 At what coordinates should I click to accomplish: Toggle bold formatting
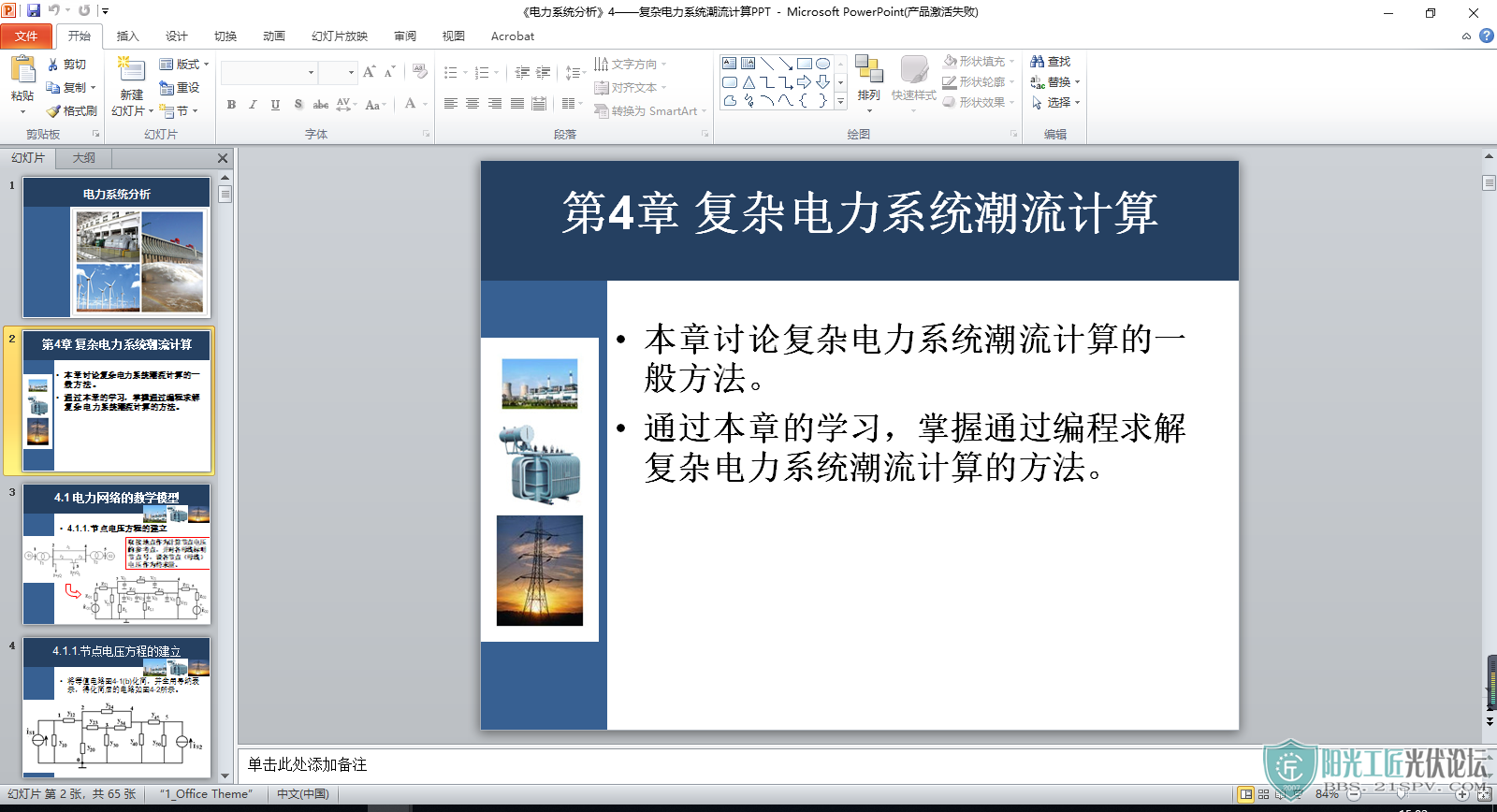pyautogui.click(x=231, y=104)
